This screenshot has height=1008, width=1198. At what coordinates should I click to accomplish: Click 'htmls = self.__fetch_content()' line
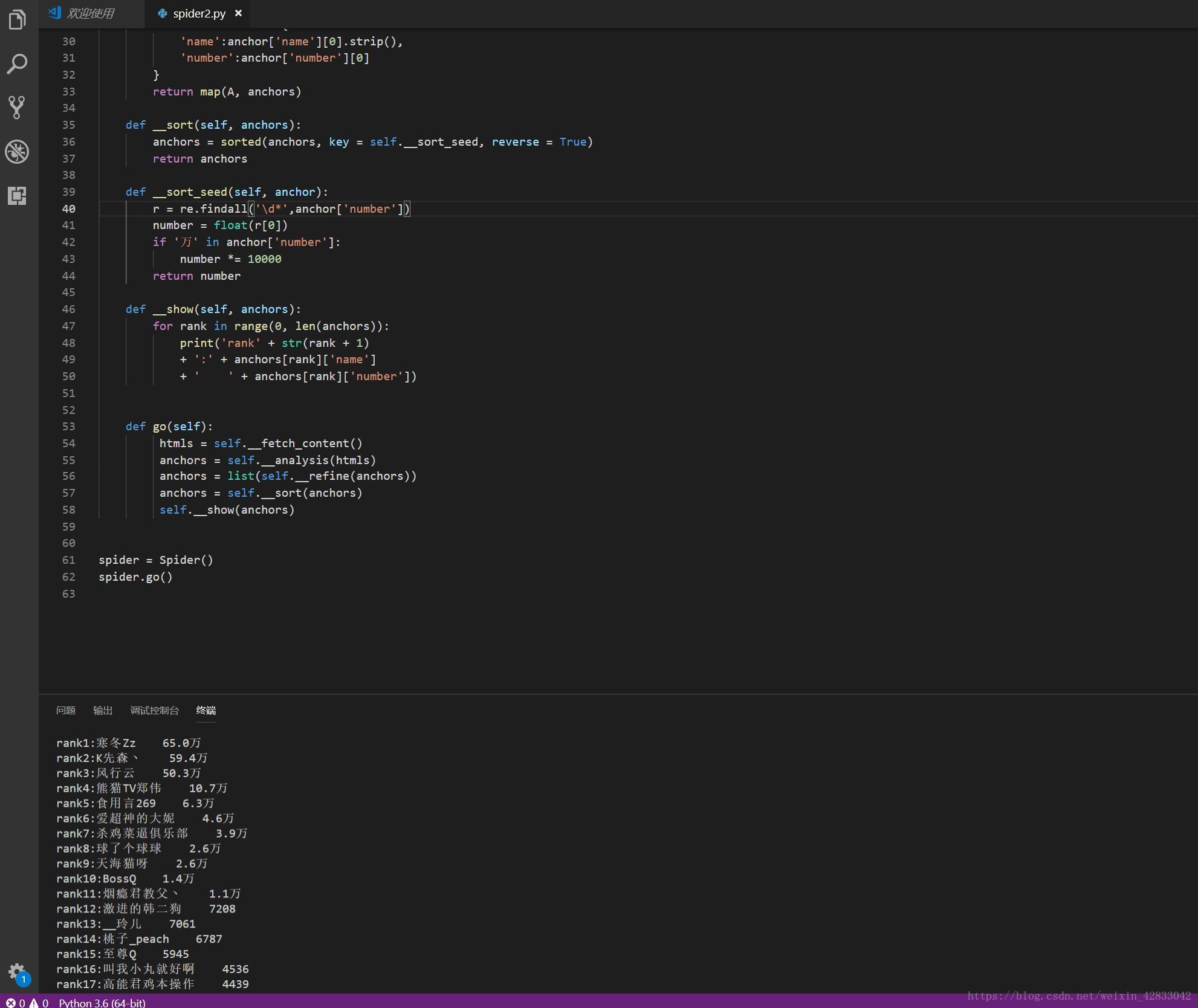coord(261,444)
